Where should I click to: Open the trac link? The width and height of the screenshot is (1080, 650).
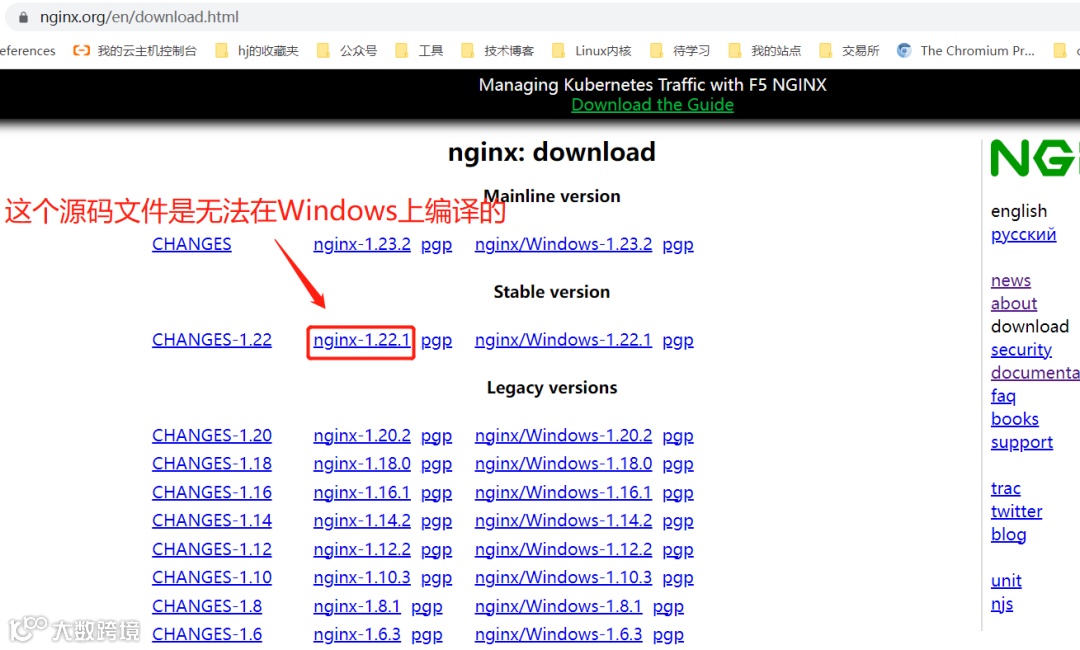[x=1006, y=489]
